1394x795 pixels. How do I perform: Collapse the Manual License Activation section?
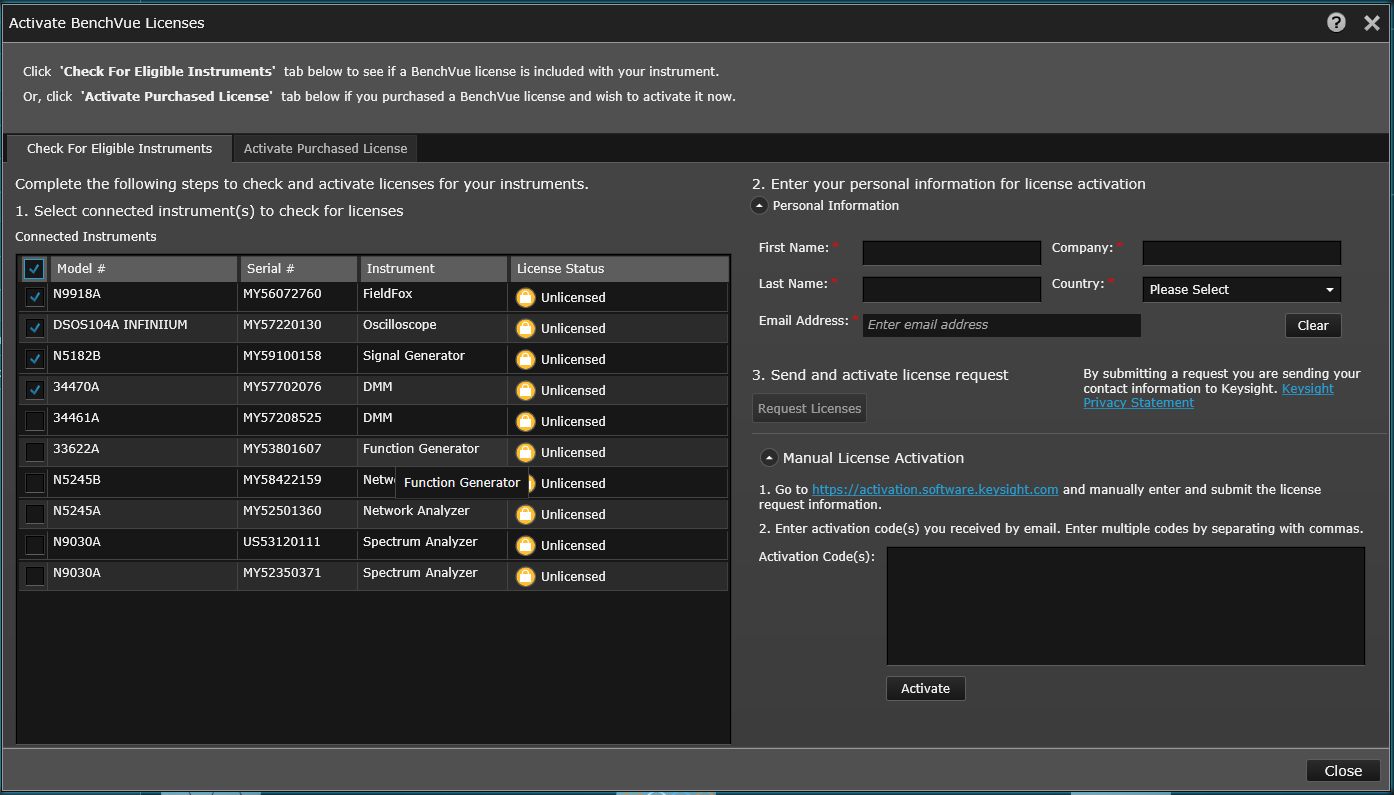[769, 458]
